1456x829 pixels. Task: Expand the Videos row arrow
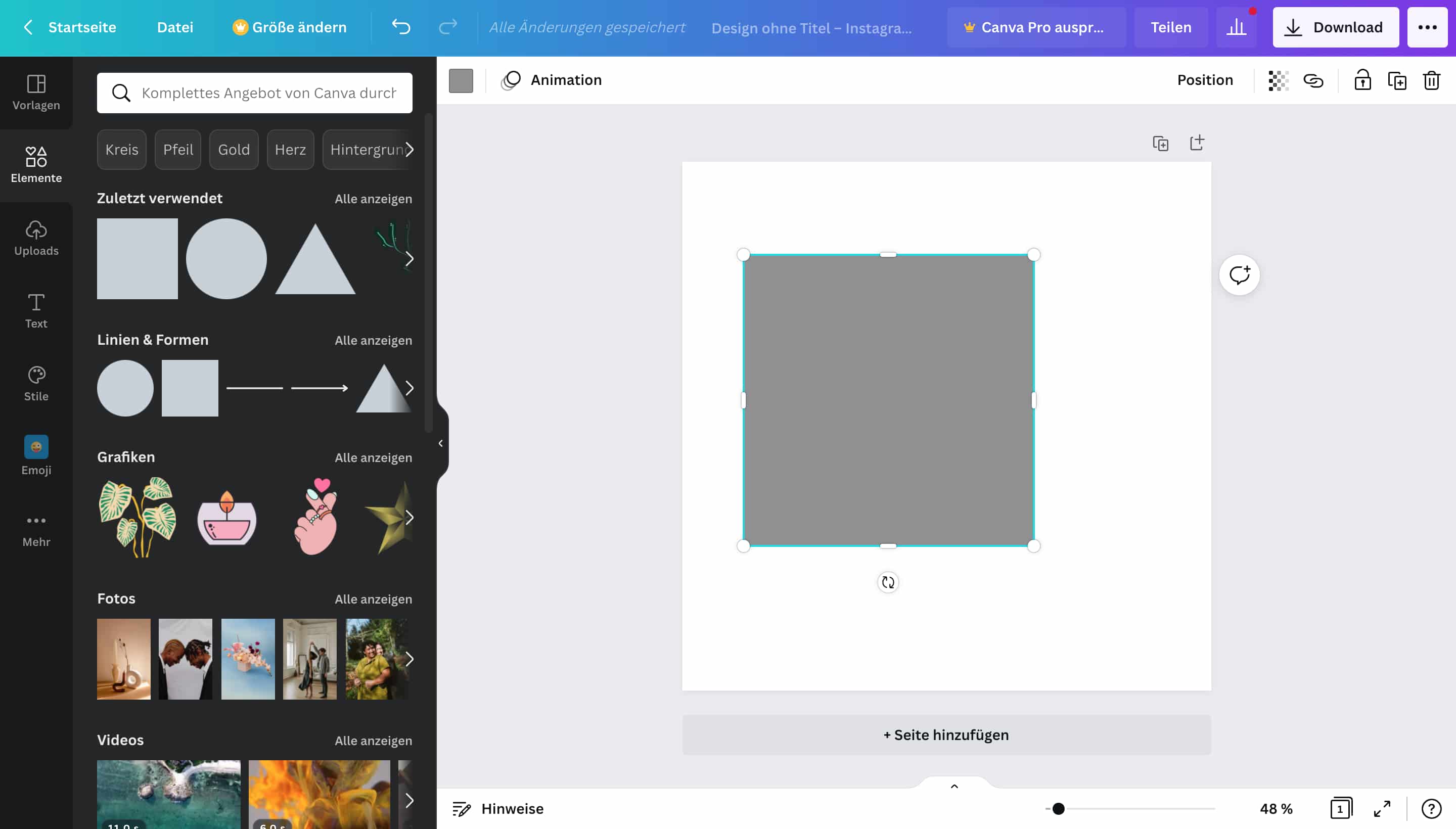pos(409,801)
